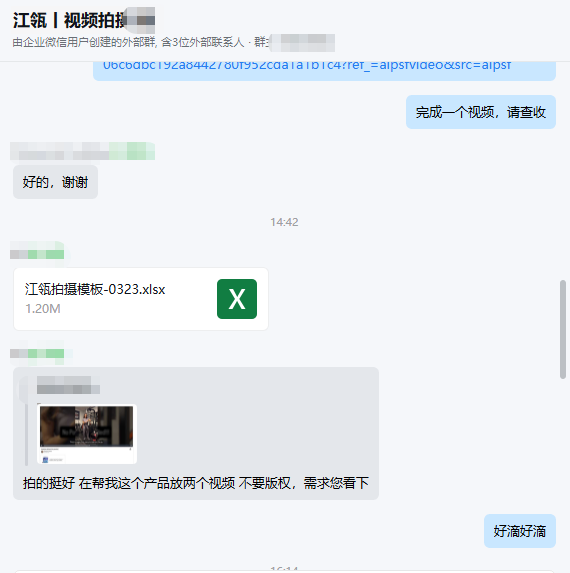Viewport: 570px width, 573px height.
Task: Click the blurred sender name above 好的，谢谢
Action: 83,151
